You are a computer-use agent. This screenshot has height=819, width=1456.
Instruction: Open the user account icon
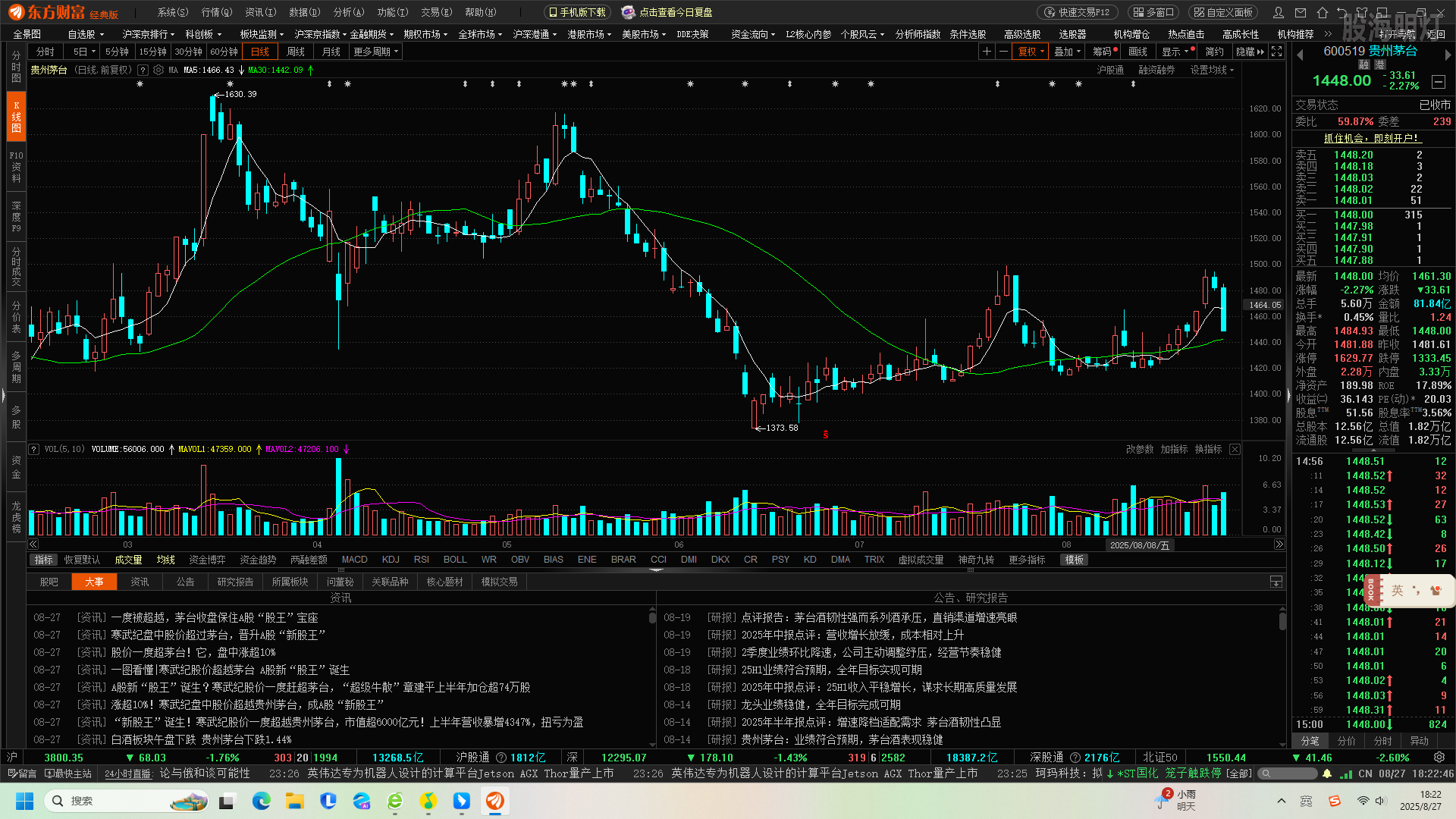tap(1279, 12)
